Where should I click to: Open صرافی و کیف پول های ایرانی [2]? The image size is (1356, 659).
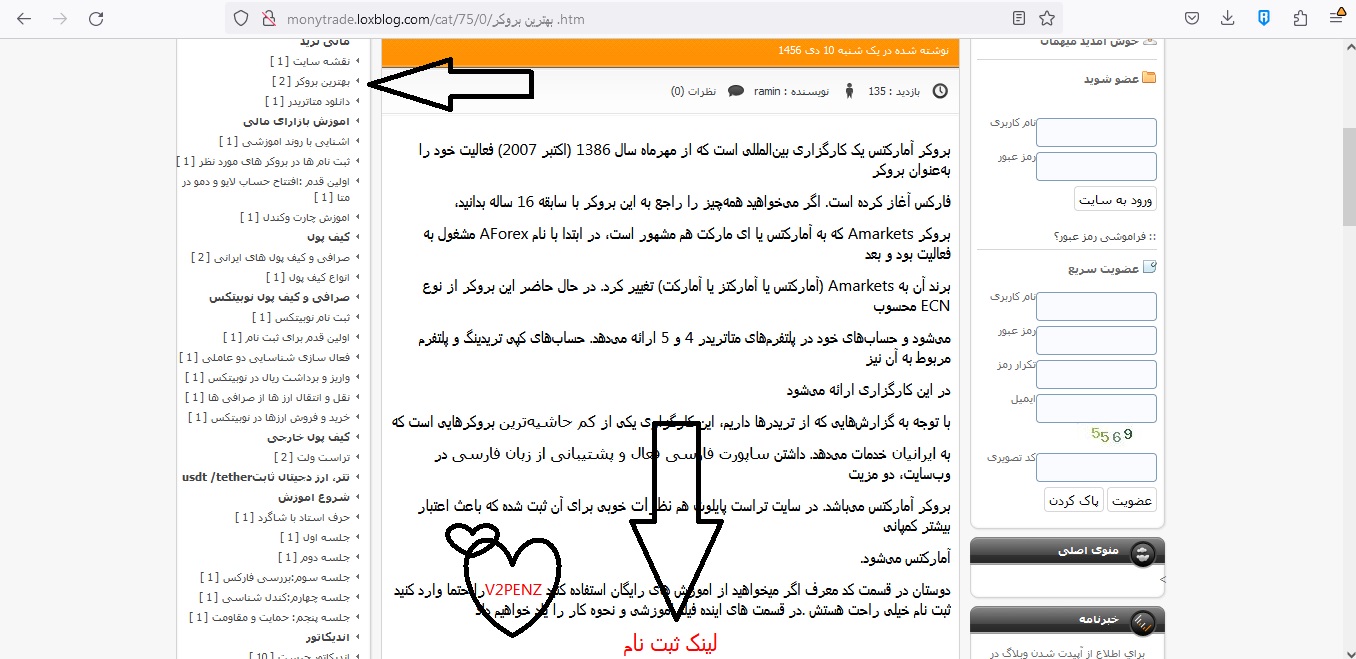point(270,257)
